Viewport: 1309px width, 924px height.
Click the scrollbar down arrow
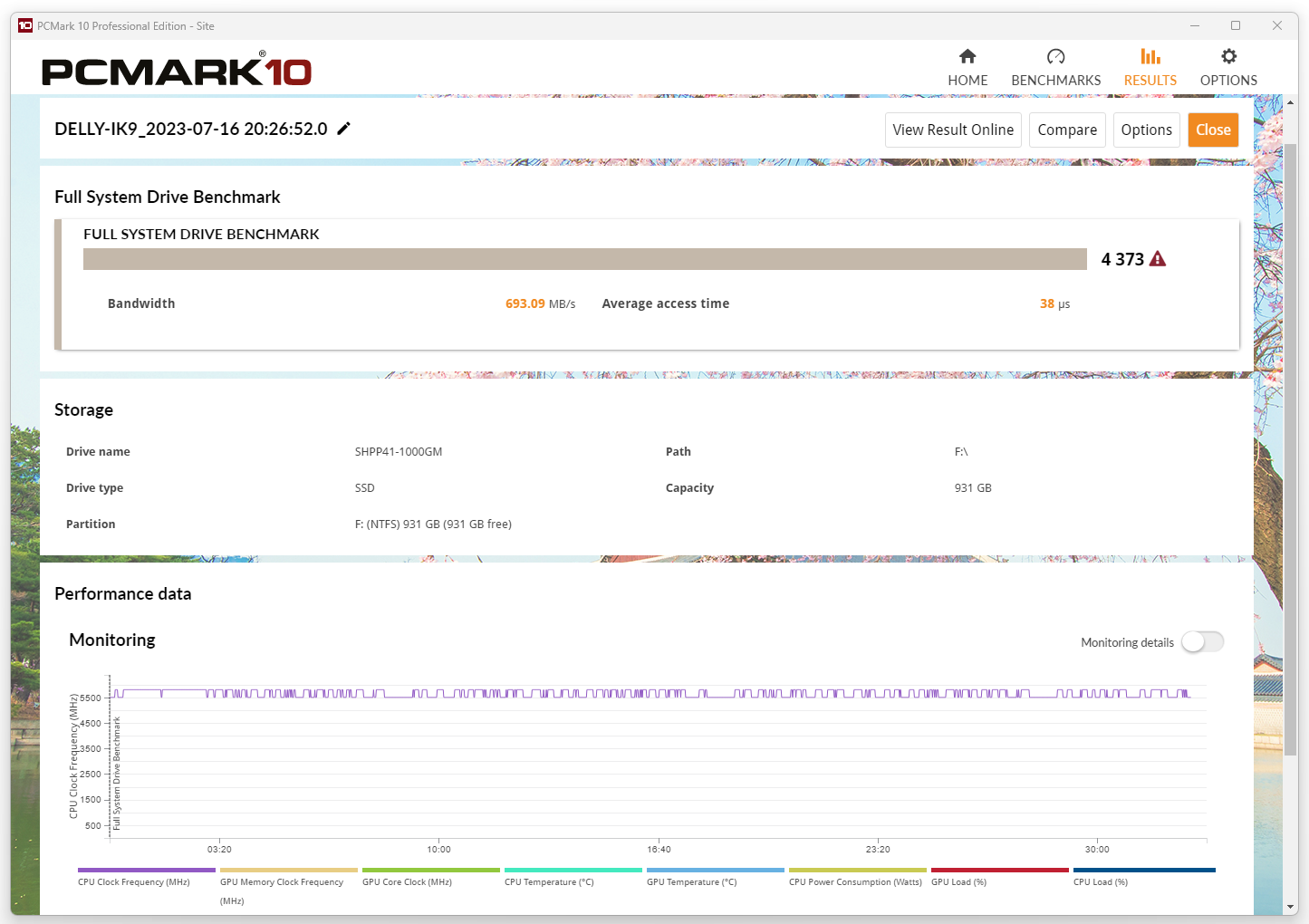pyautogui.click(x=1290, y=907)
